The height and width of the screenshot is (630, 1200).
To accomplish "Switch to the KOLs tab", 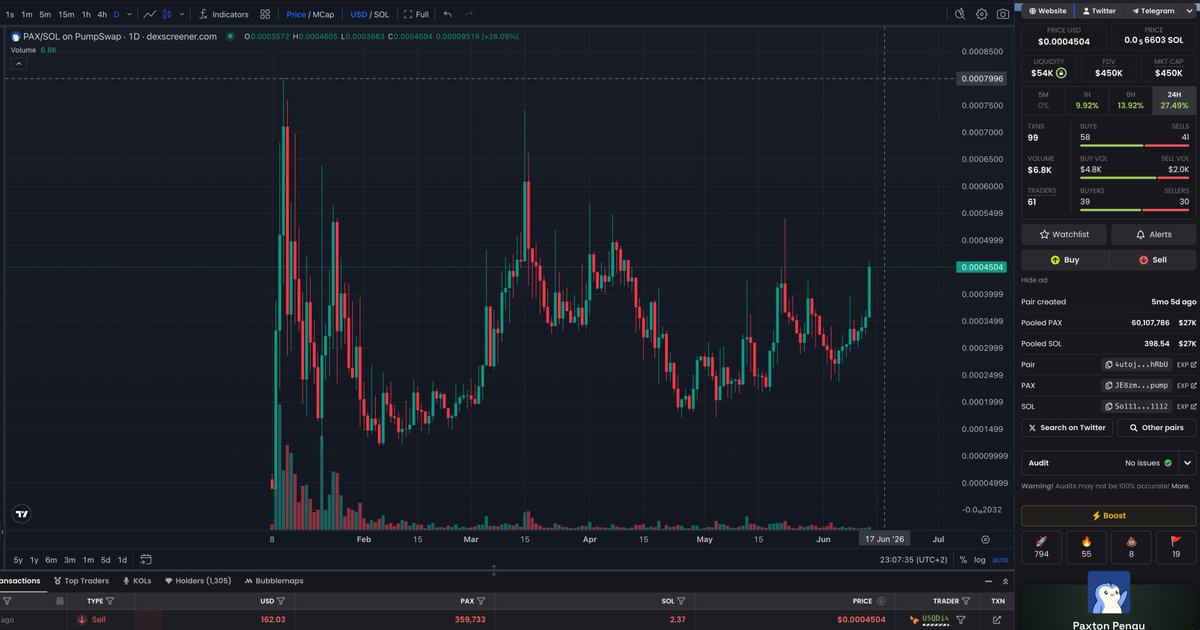I will 137,580.
